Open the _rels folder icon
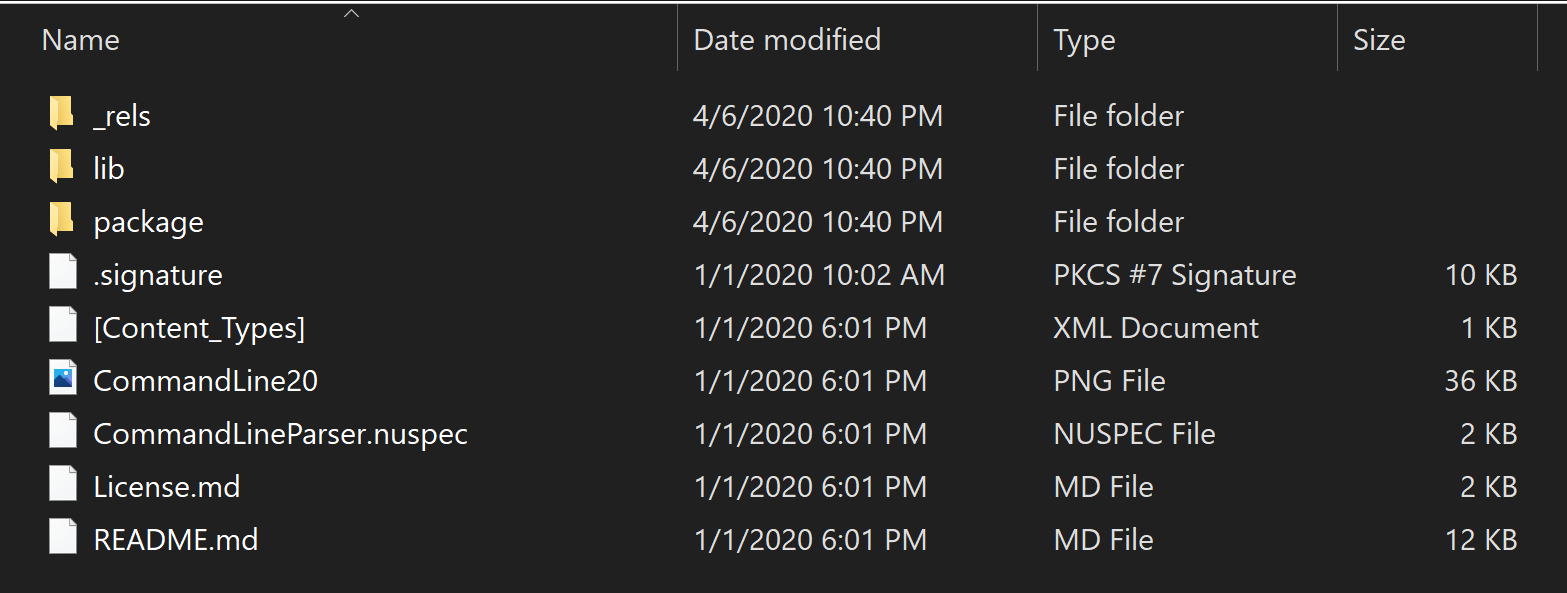The image size is (1567, 593). pyautogui.click(x=60, y=114)
